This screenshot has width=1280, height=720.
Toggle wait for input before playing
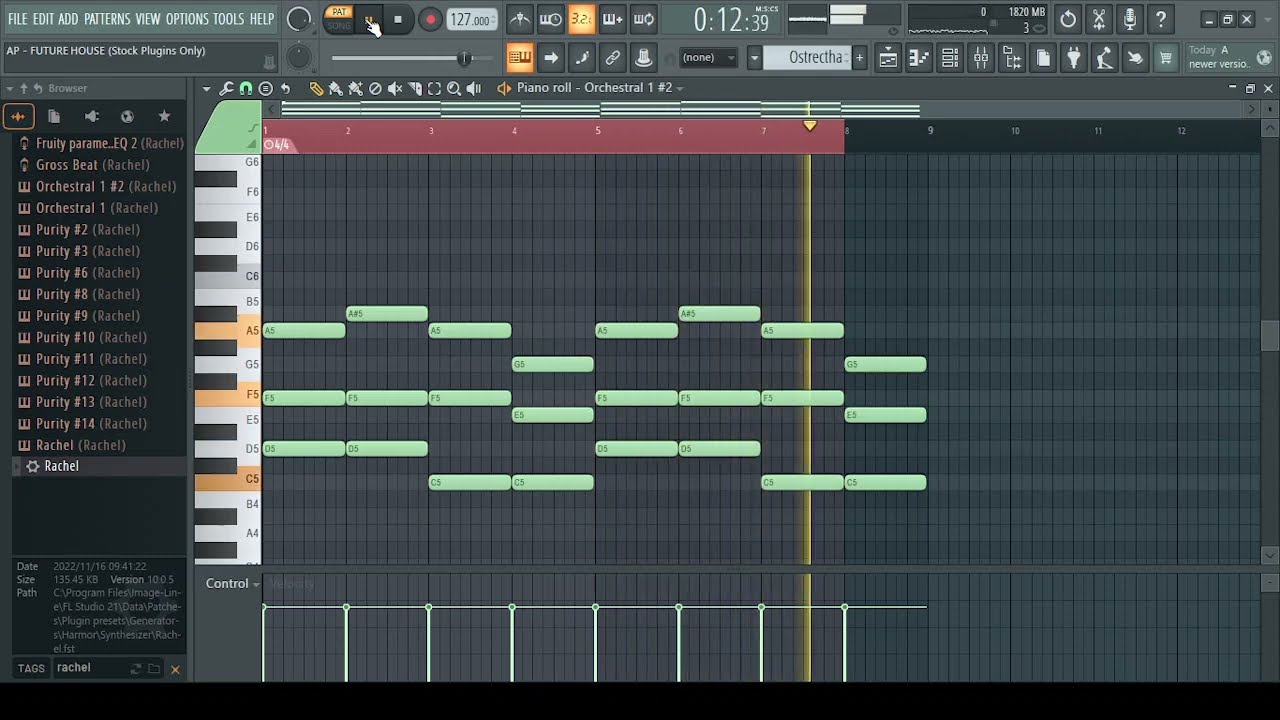point(551,19)
